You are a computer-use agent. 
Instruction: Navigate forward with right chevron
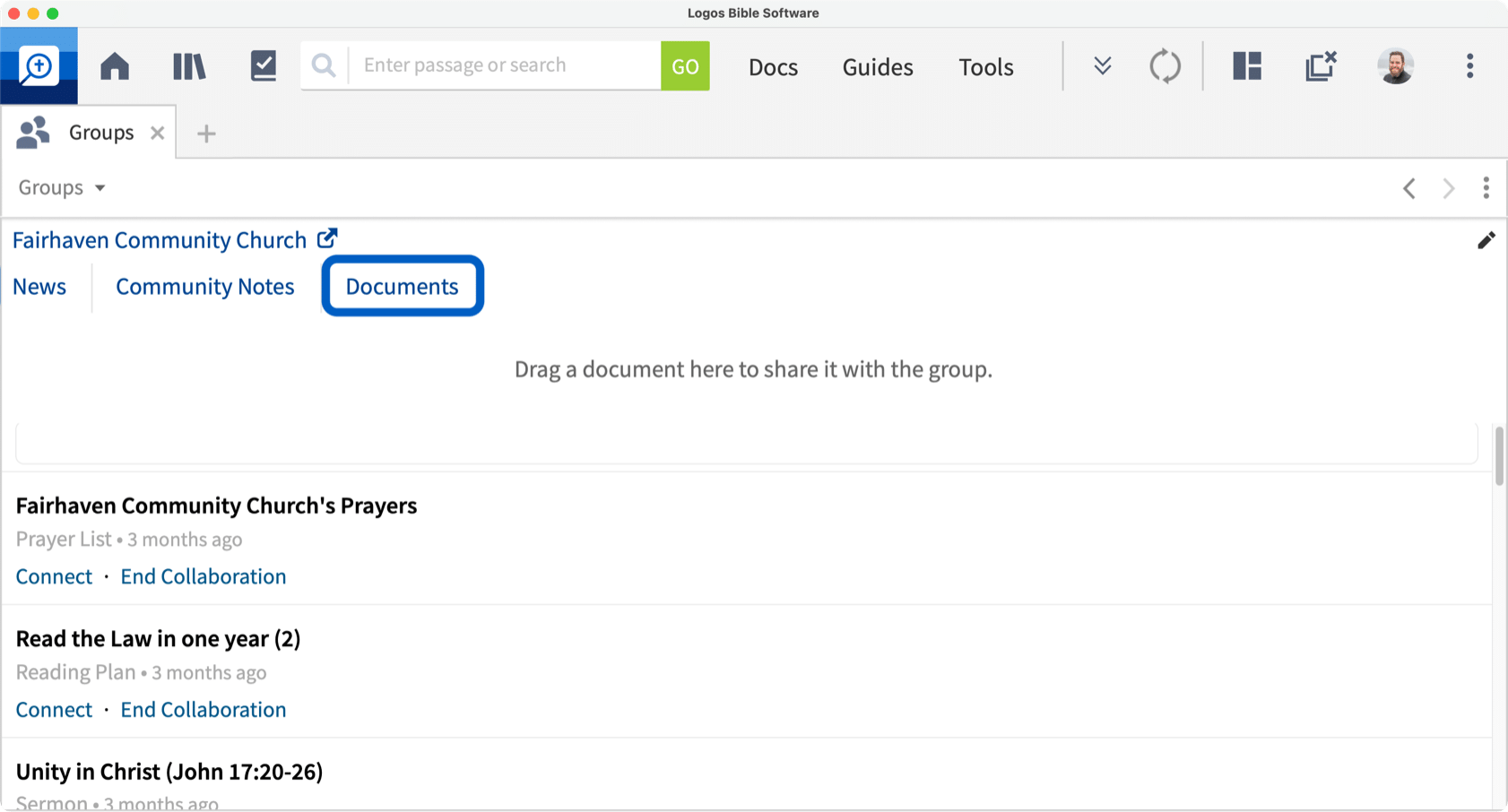[1449, 188]
